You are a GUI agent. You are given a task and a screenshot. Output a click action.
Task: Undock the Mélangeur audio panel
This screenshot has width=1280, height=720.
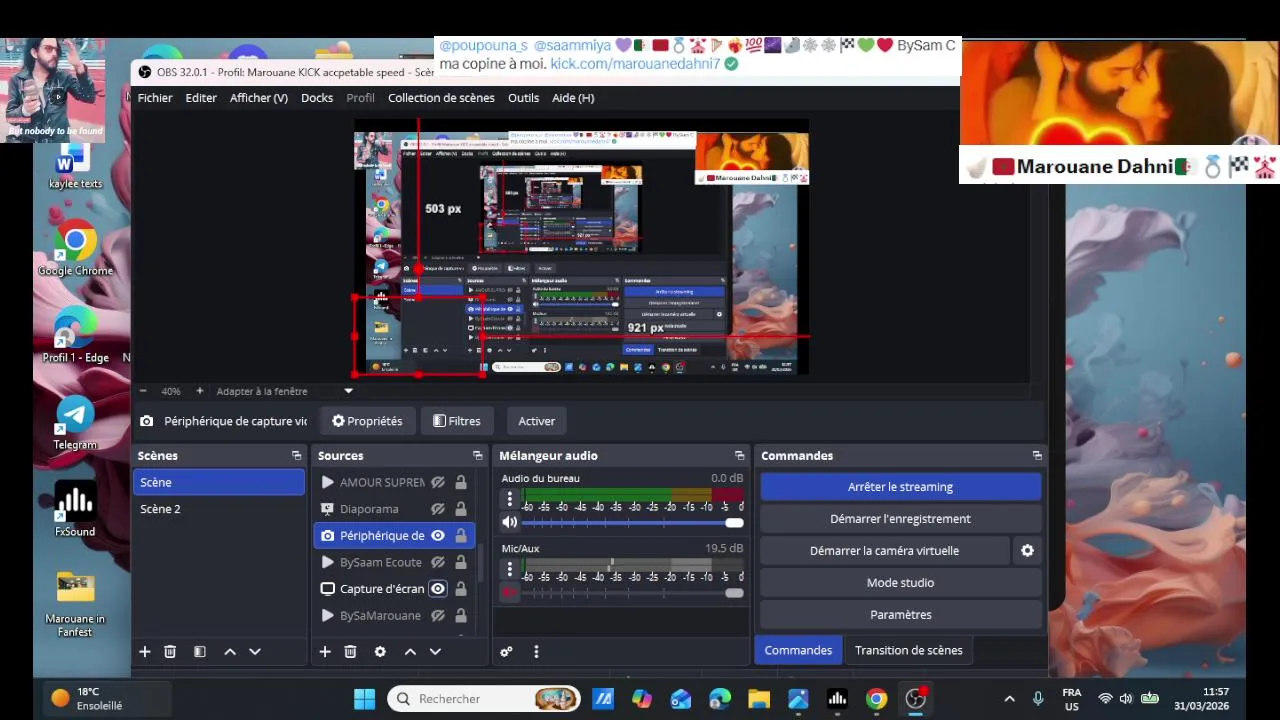[x=739, y=455]
